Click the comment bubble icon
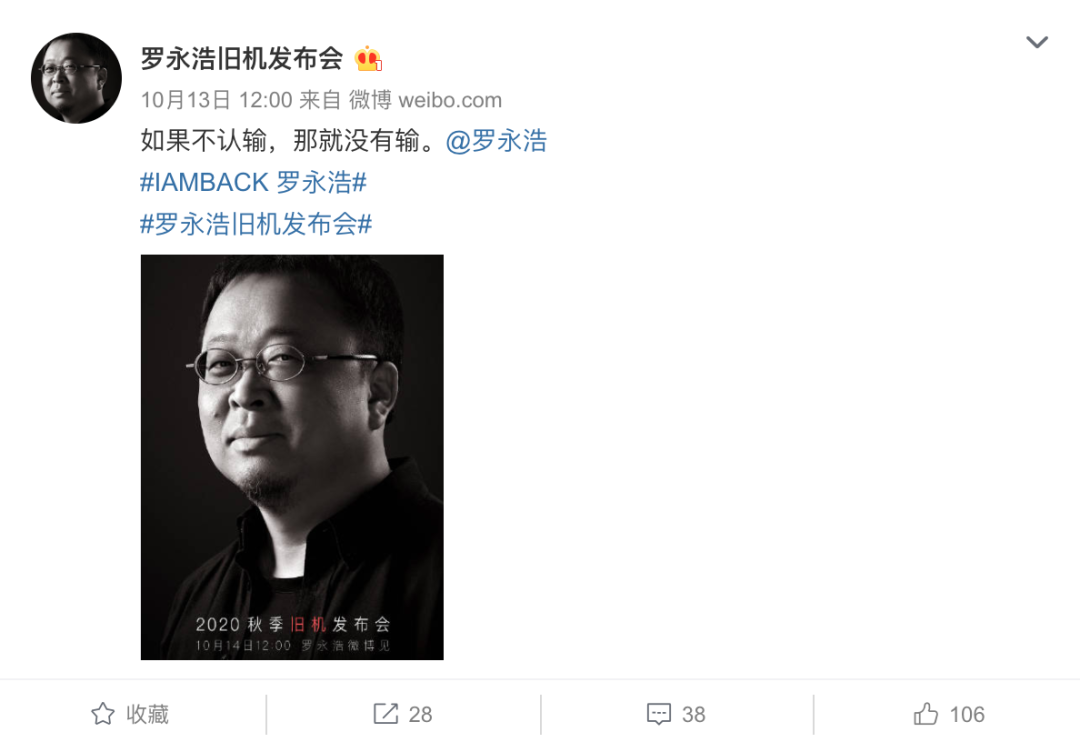The image size is (1080, 742). click(658, 714)
